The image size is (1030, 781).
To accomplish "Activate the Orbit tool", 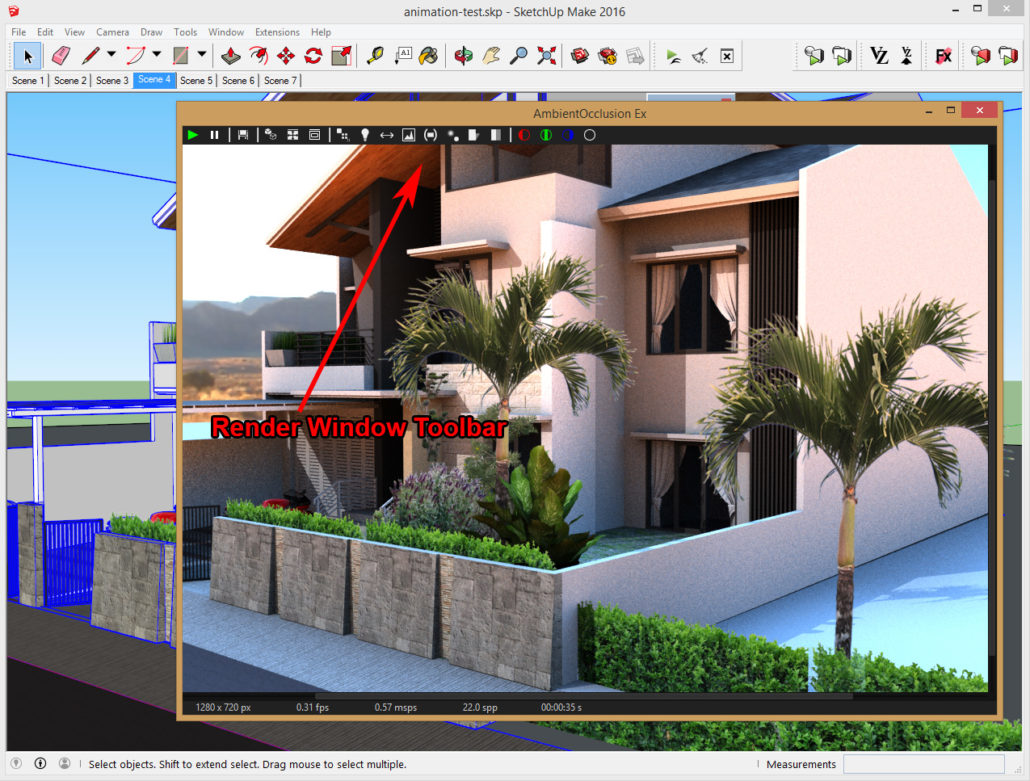I will (463, 55).
